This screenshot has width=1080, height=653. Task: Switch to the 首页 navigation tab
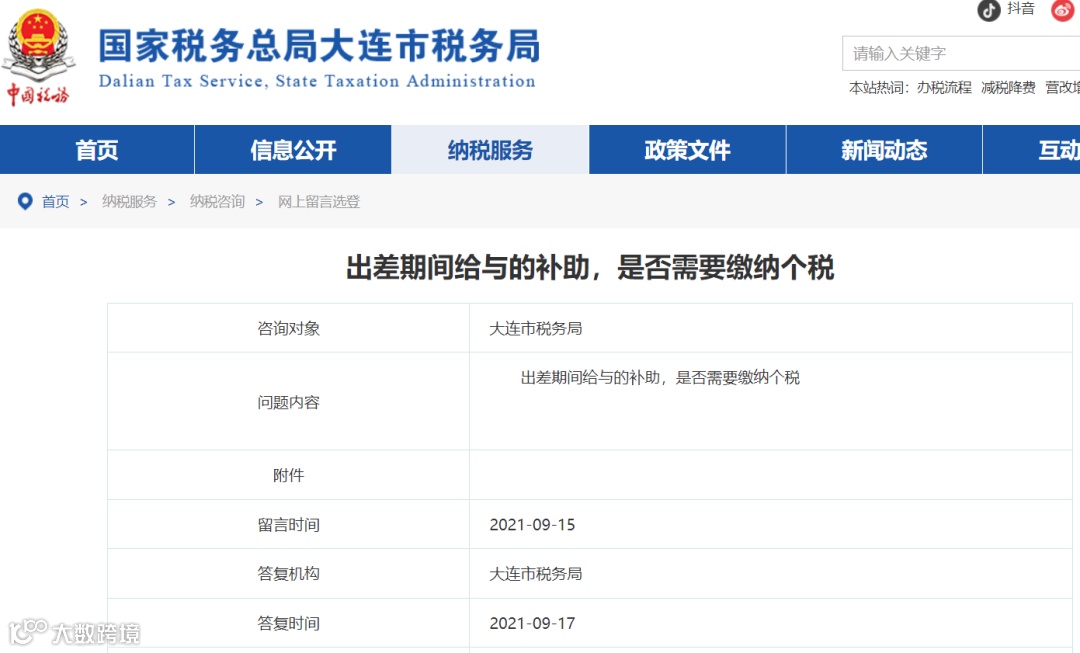(x=97, y=150)
